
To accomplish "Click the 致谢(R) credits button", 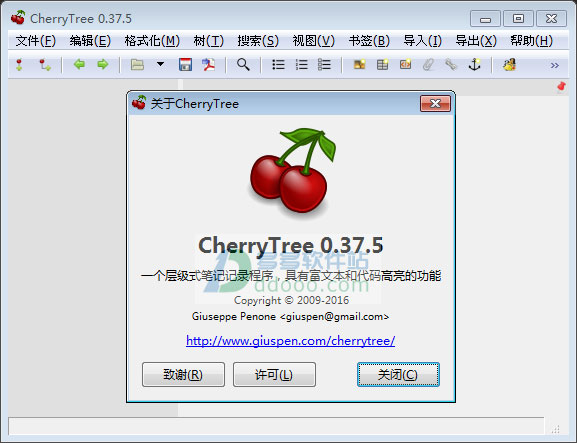I will (x=183, y=375).
